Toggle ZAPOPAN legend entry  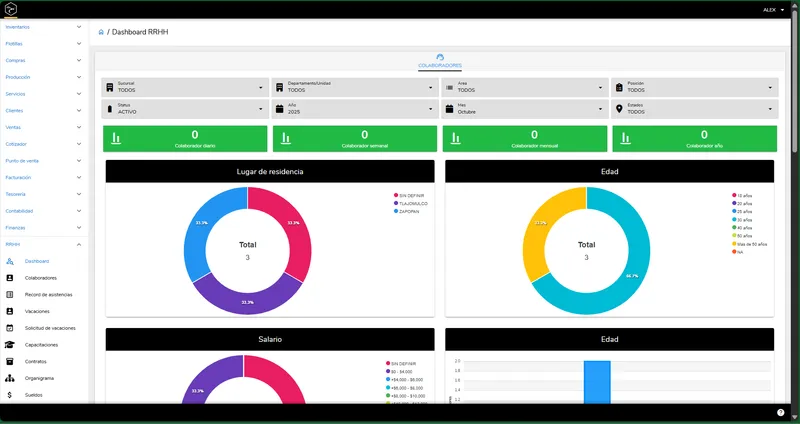[407, 211]
